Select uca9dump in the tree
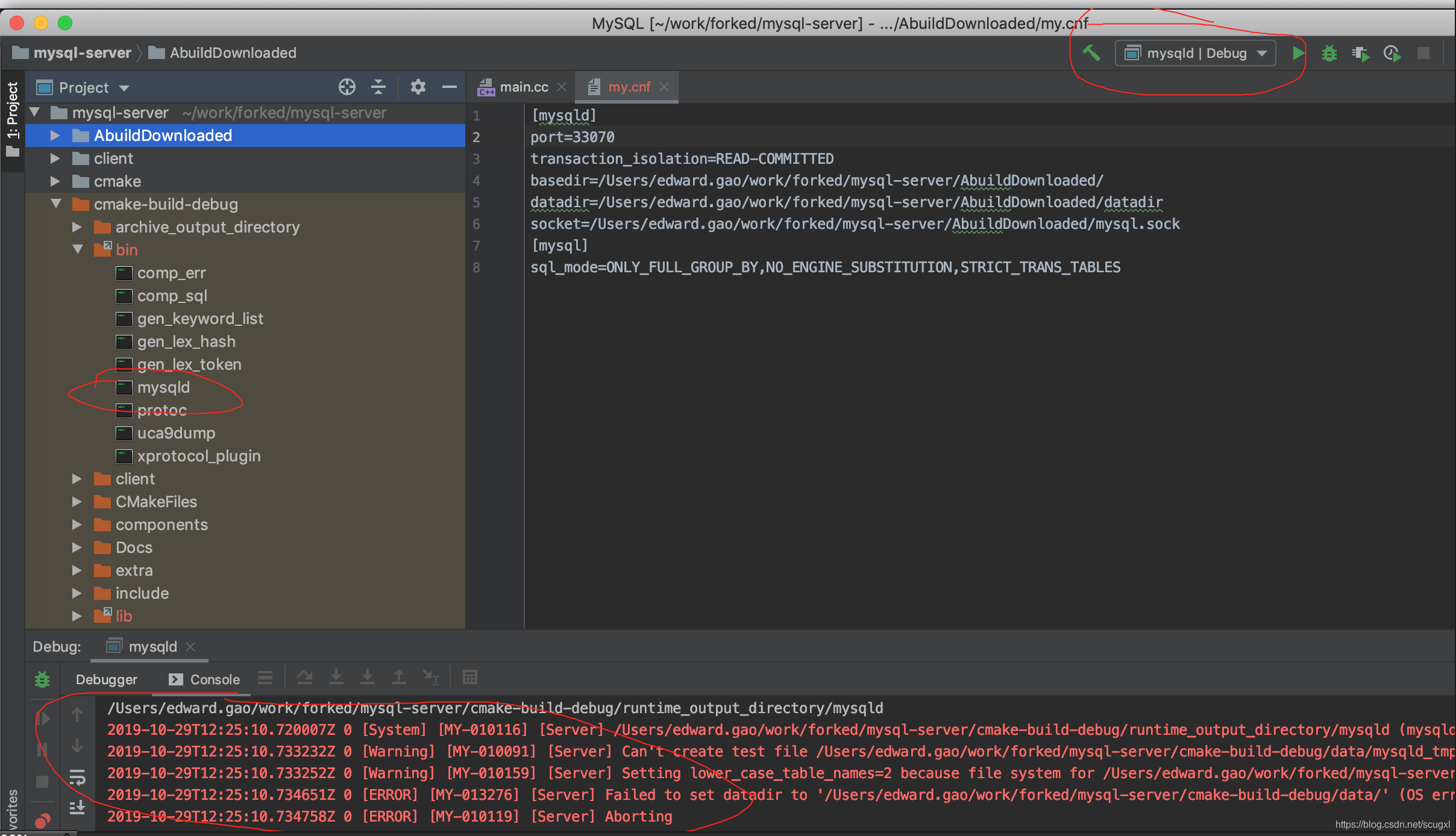1456x836 pixels. [176, 433]
